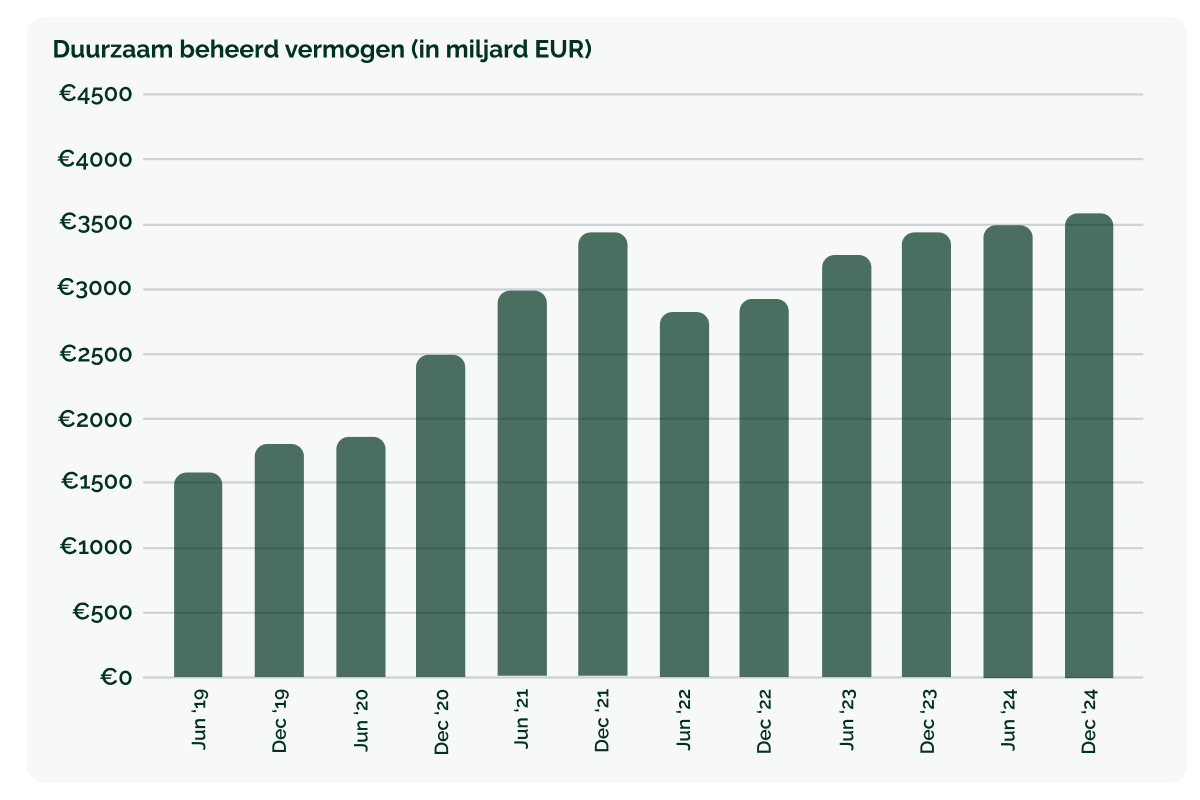
Task: Select the tallest bar, Dec '24
Action: tap(1089, 445)
